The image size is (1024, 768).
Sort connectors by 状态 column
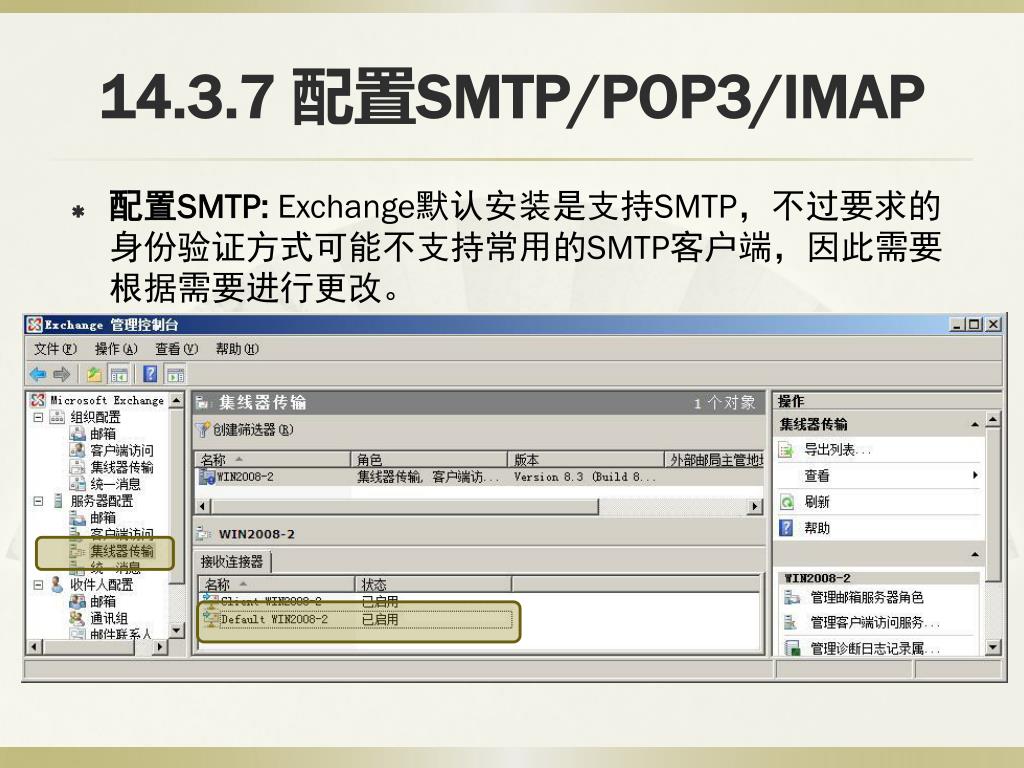click(x=433, y=584)
